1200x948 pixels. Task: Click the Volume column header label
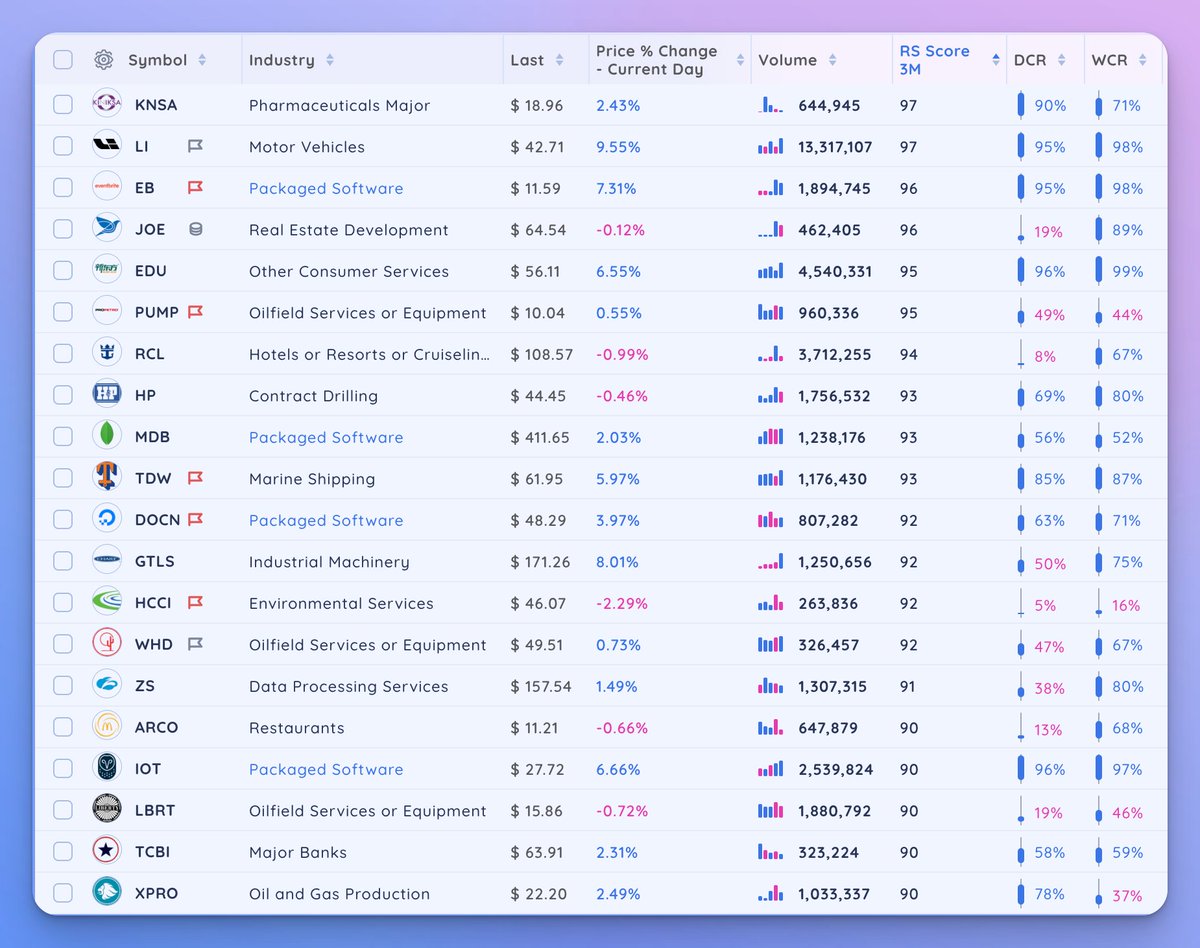(788, 60)
